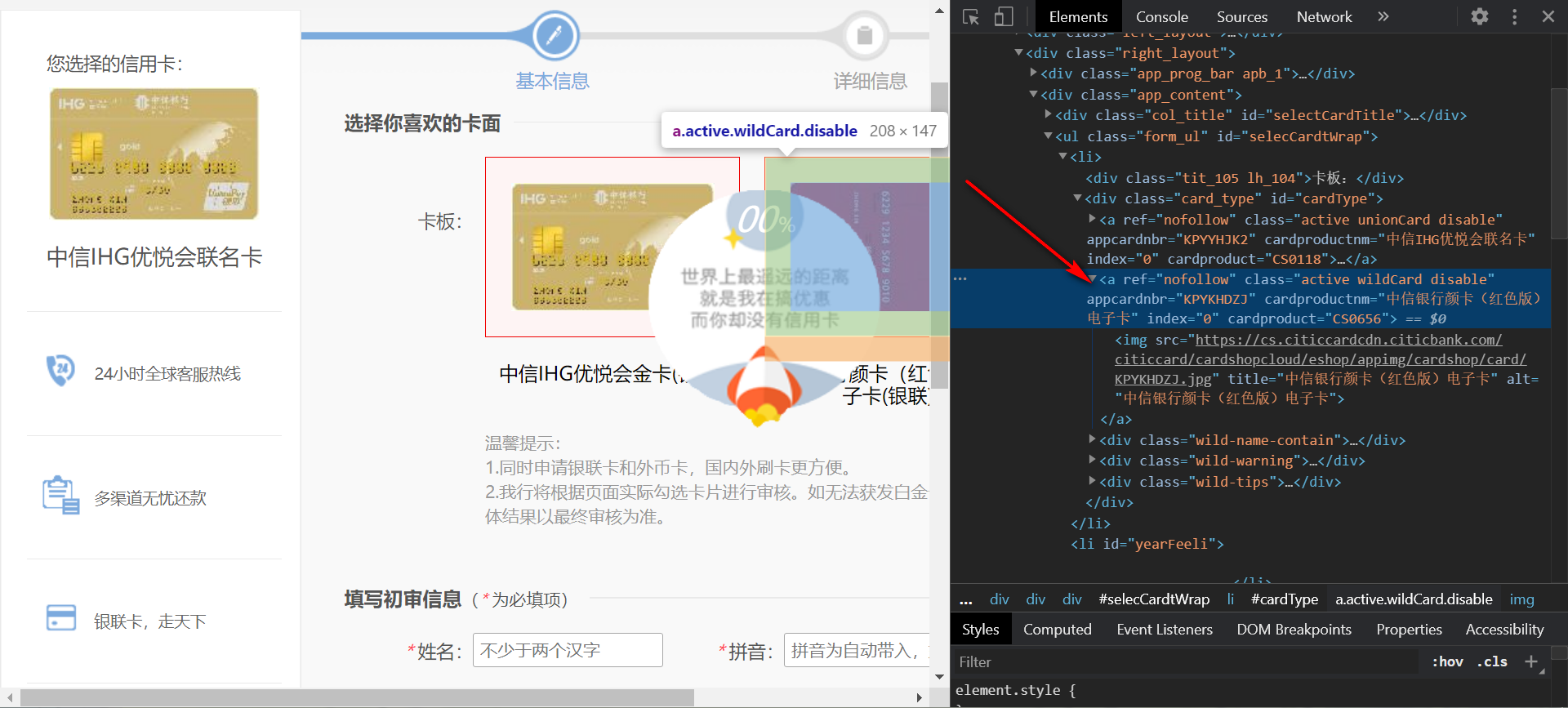Click the horizontal scrollbar thumb

357,697
